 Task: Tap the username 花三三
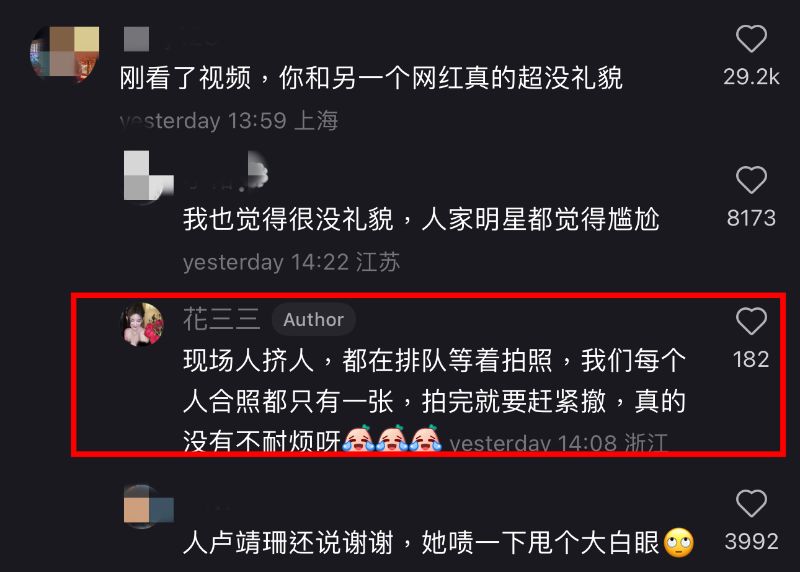pos(222,319)
